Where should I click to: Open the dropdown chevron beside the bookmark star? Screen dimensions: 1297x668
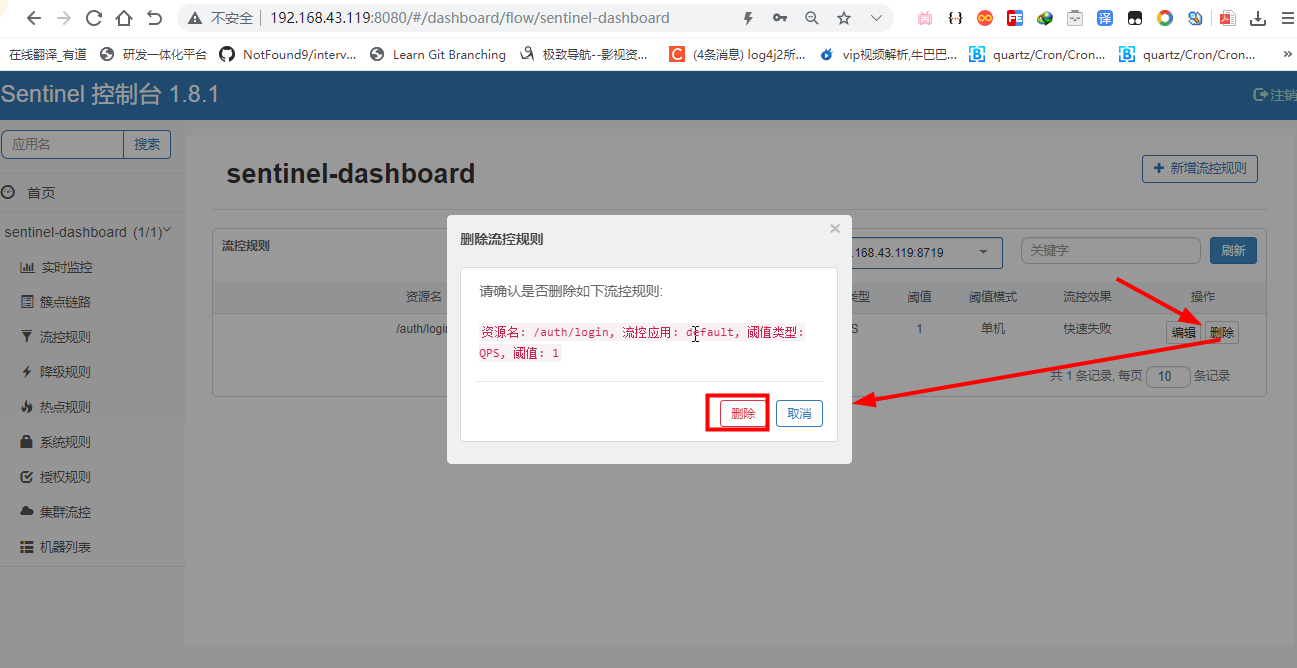pyautogui.click(x=875, y=18)
